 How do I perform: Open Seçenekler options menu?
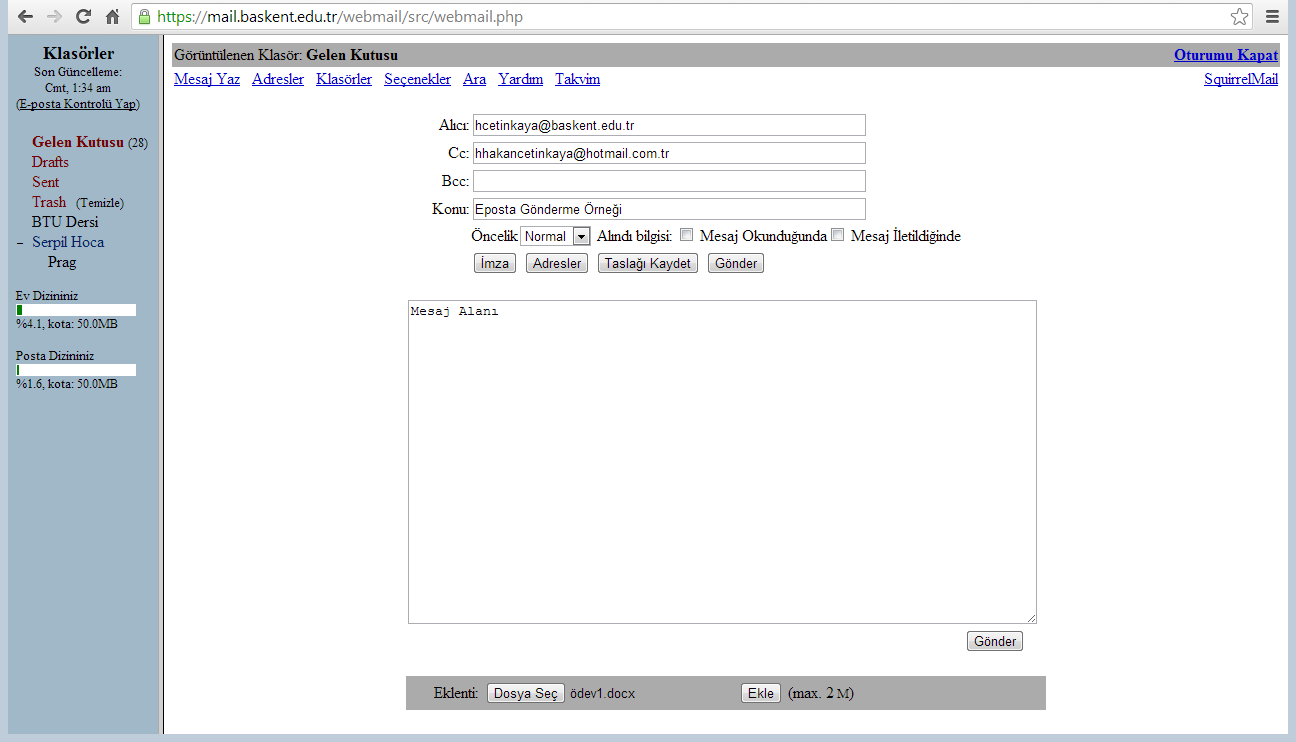[x=417, y=79]
